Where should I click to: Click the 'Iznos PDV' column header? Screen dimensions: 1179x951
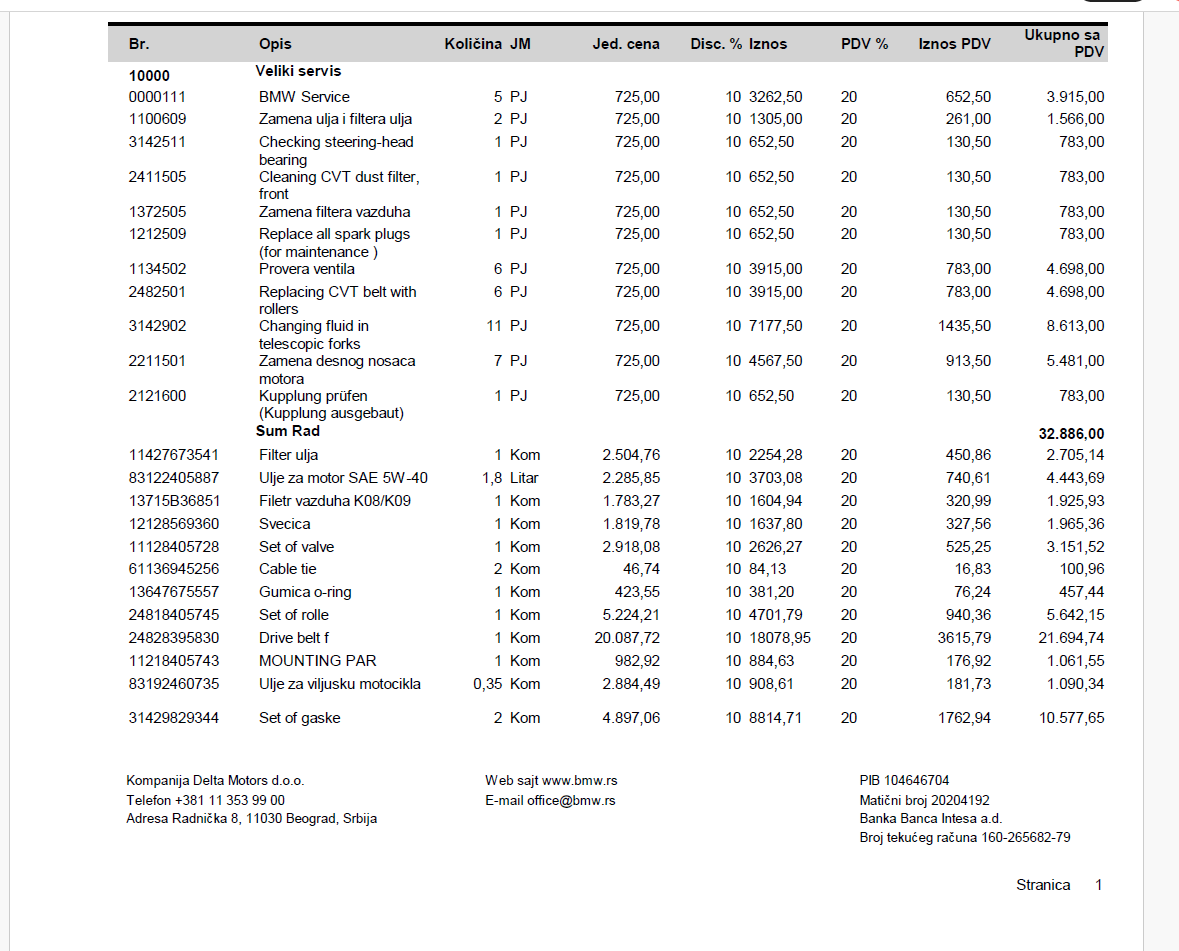(x=954, y=44)
